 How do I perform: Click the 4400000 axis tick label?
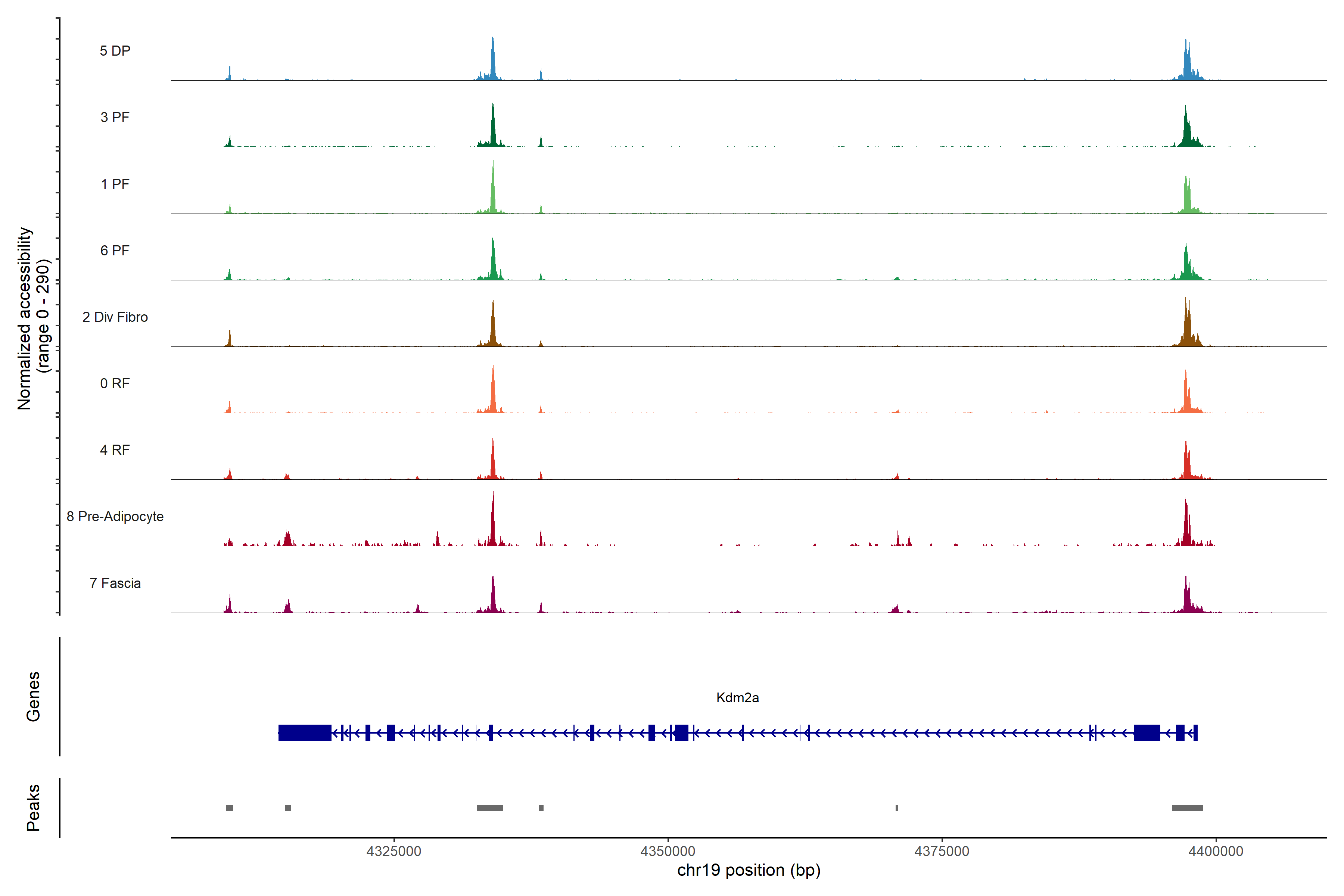coord(1216,851)
